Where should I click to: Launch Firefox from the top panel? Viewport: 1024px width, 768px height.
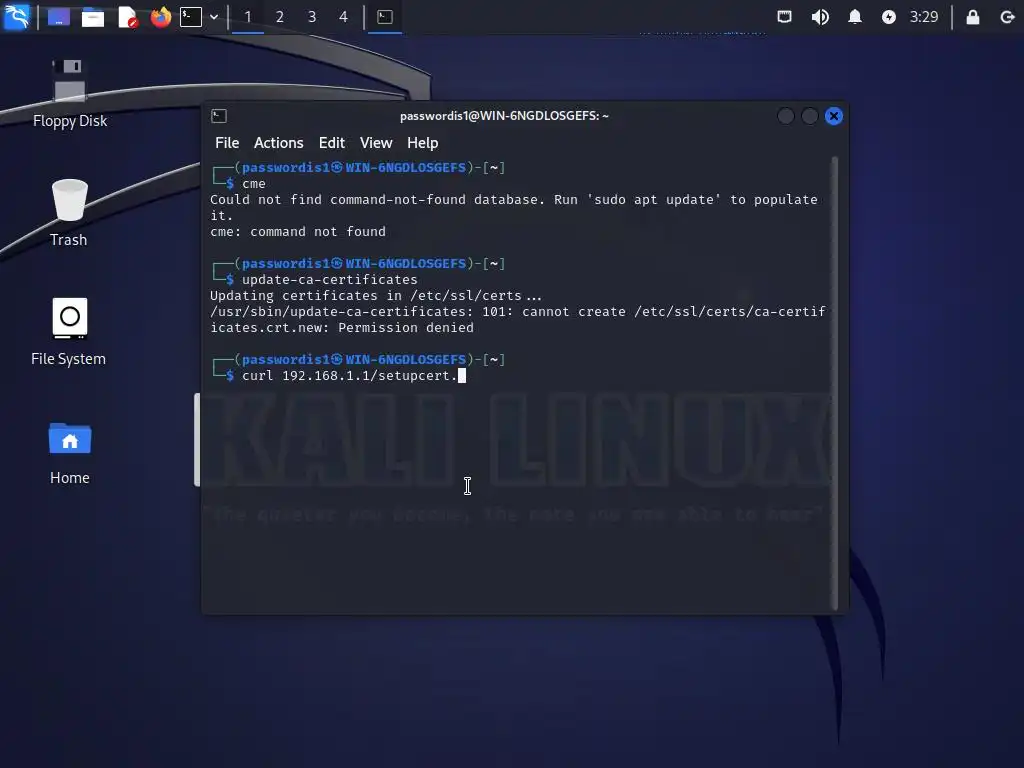(161, 17)
